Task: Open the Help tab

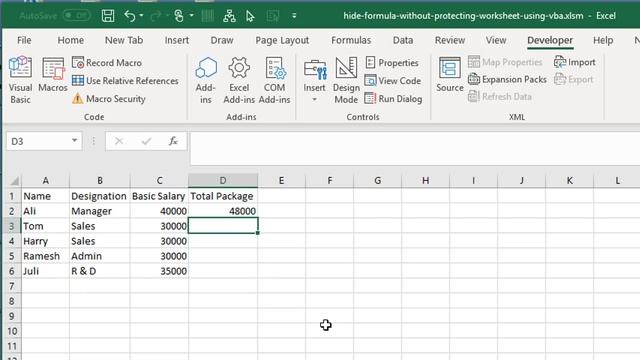Action: click(603, 40)
